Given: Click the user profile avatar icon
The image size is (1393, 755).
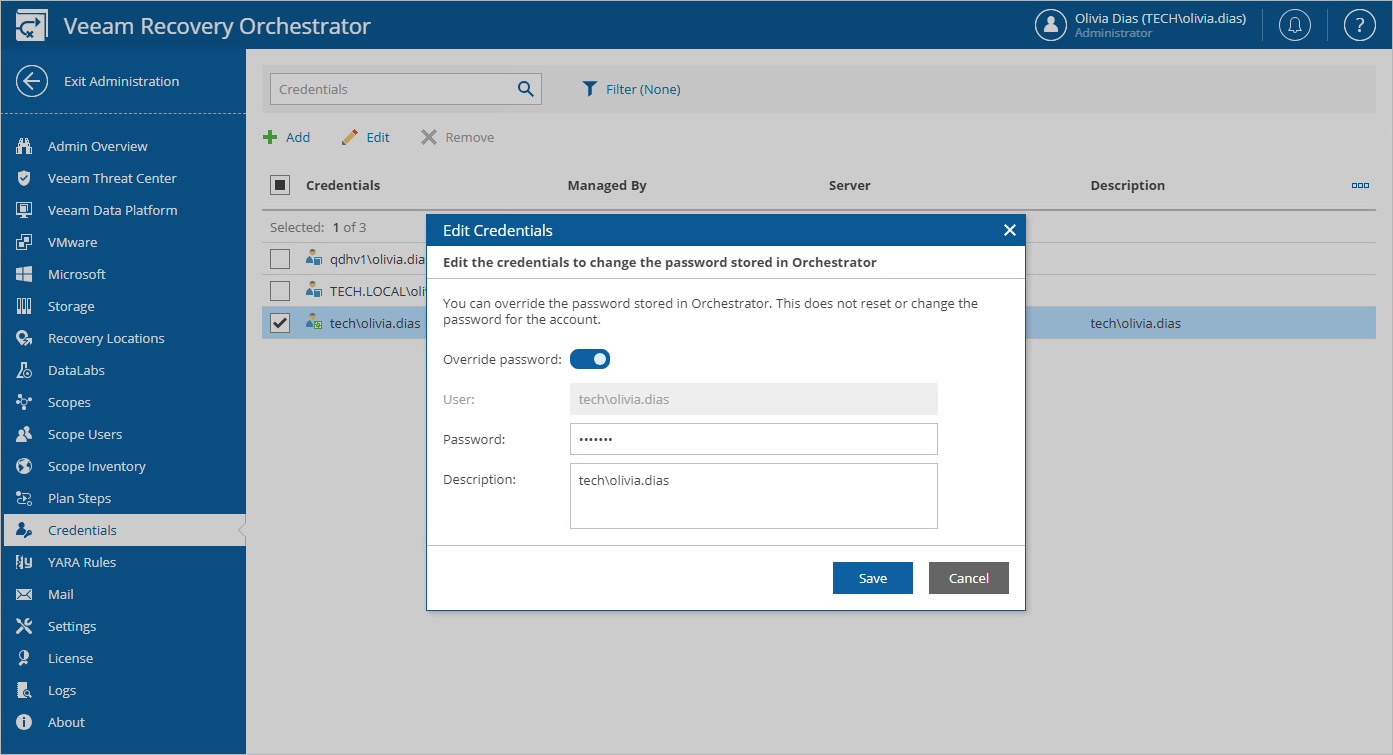Looking at the screenshot, I should (x=1051, y=25).
